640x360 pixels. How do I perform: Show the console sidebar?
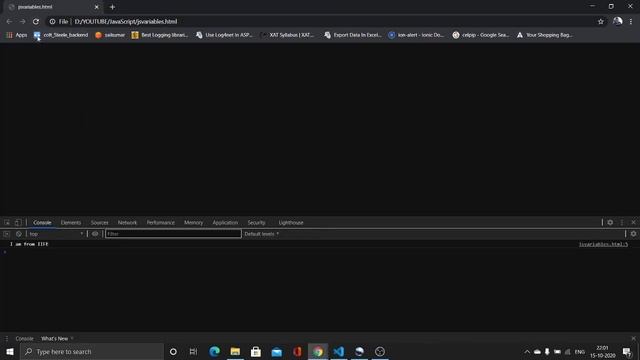coord(7,234)
